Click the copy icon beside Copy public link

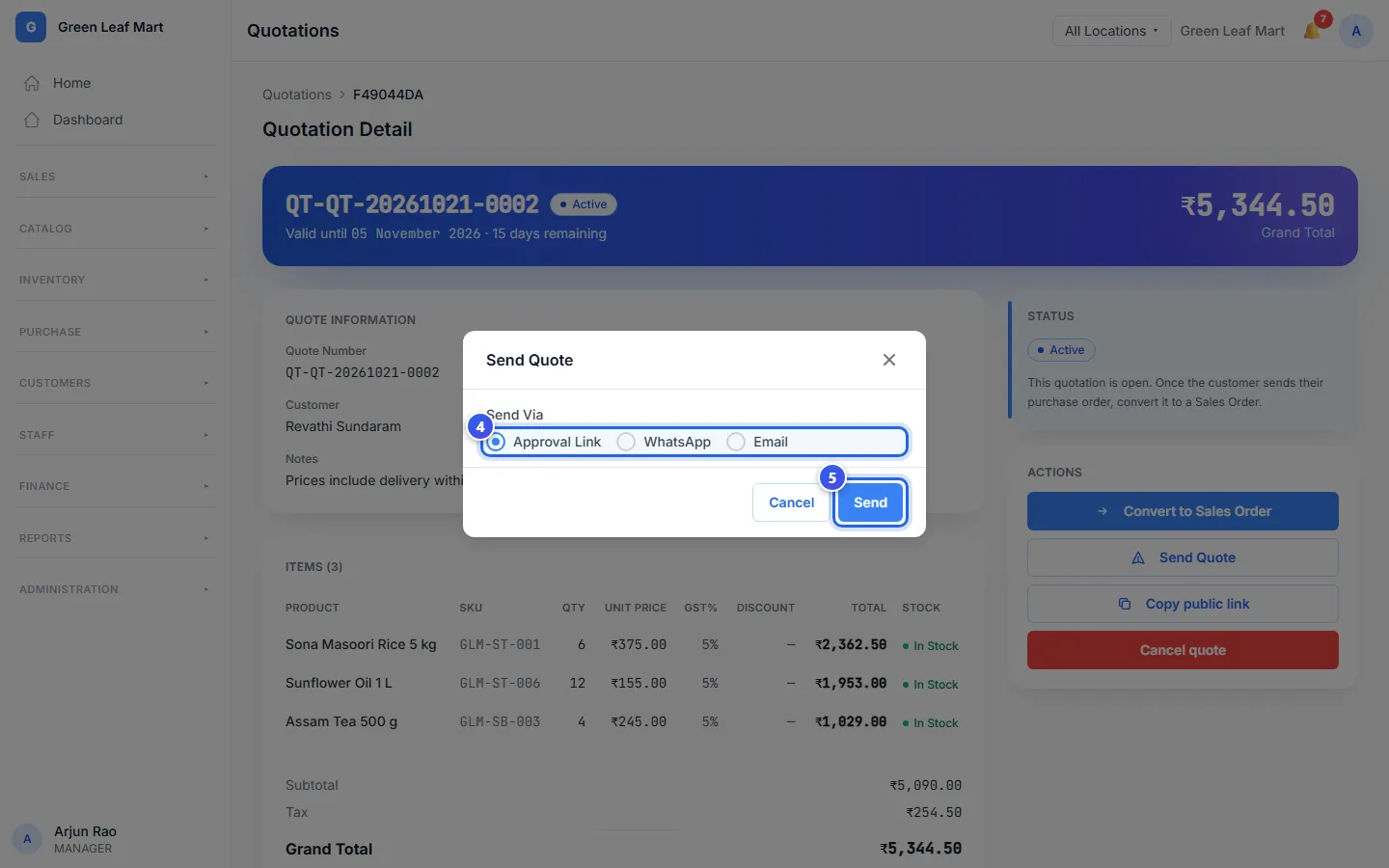[1125, 604]
